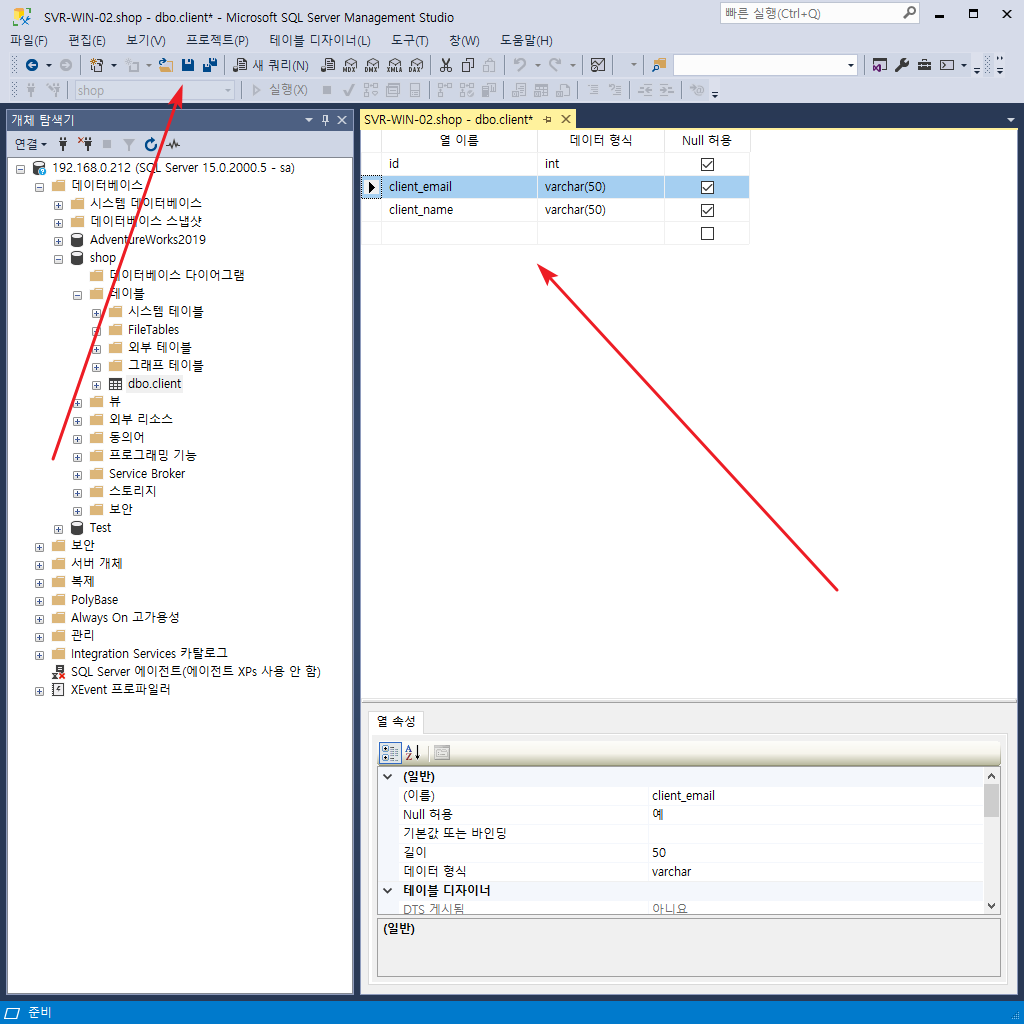Open the 연결 dropdown in Object Explorer
The width and height of the screenshot is (1024, 1024).
(x=31, y=144)
